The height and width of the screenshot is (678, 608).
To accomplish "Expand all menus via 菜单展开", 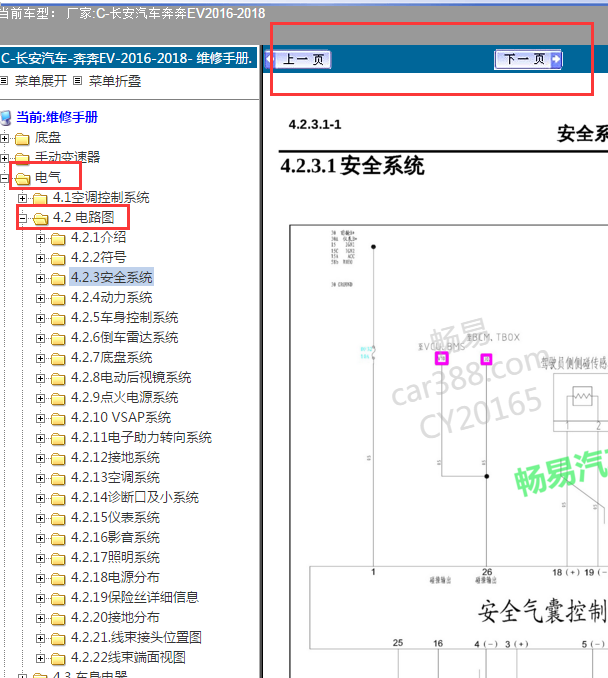I will pos(40,81).
